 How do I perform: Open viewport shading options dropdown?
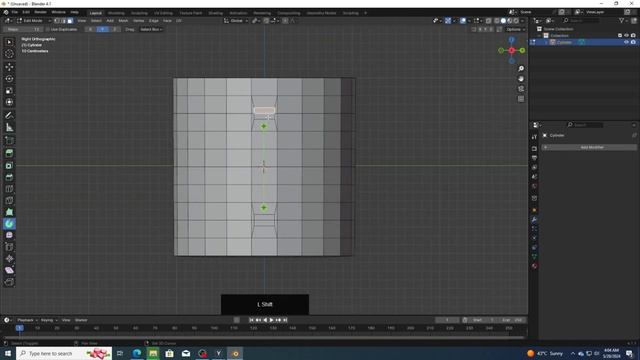tap(522, 20)
